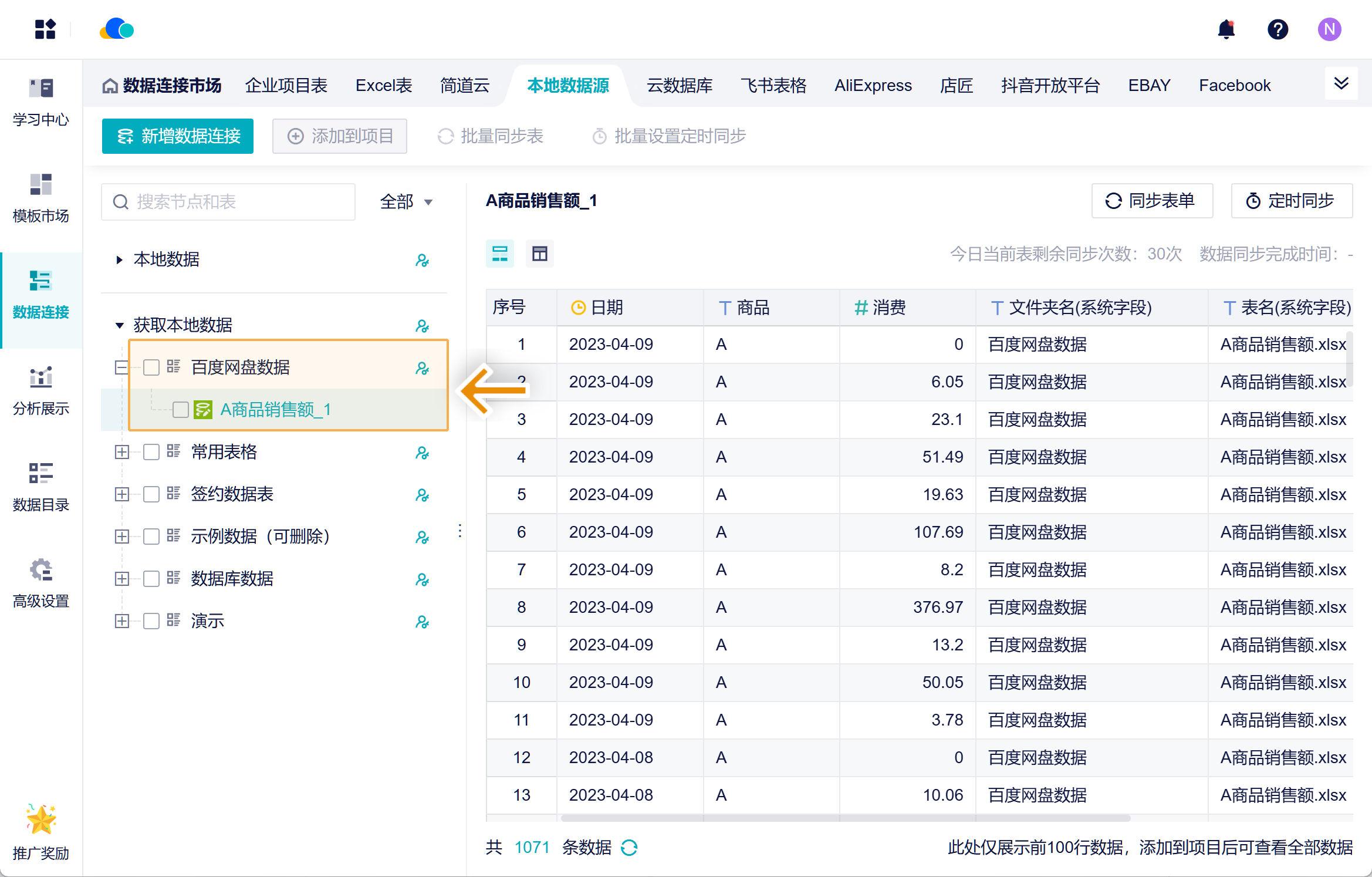
Task: Click permission icon beside 常用表格
Action: [x=422, y=453]
